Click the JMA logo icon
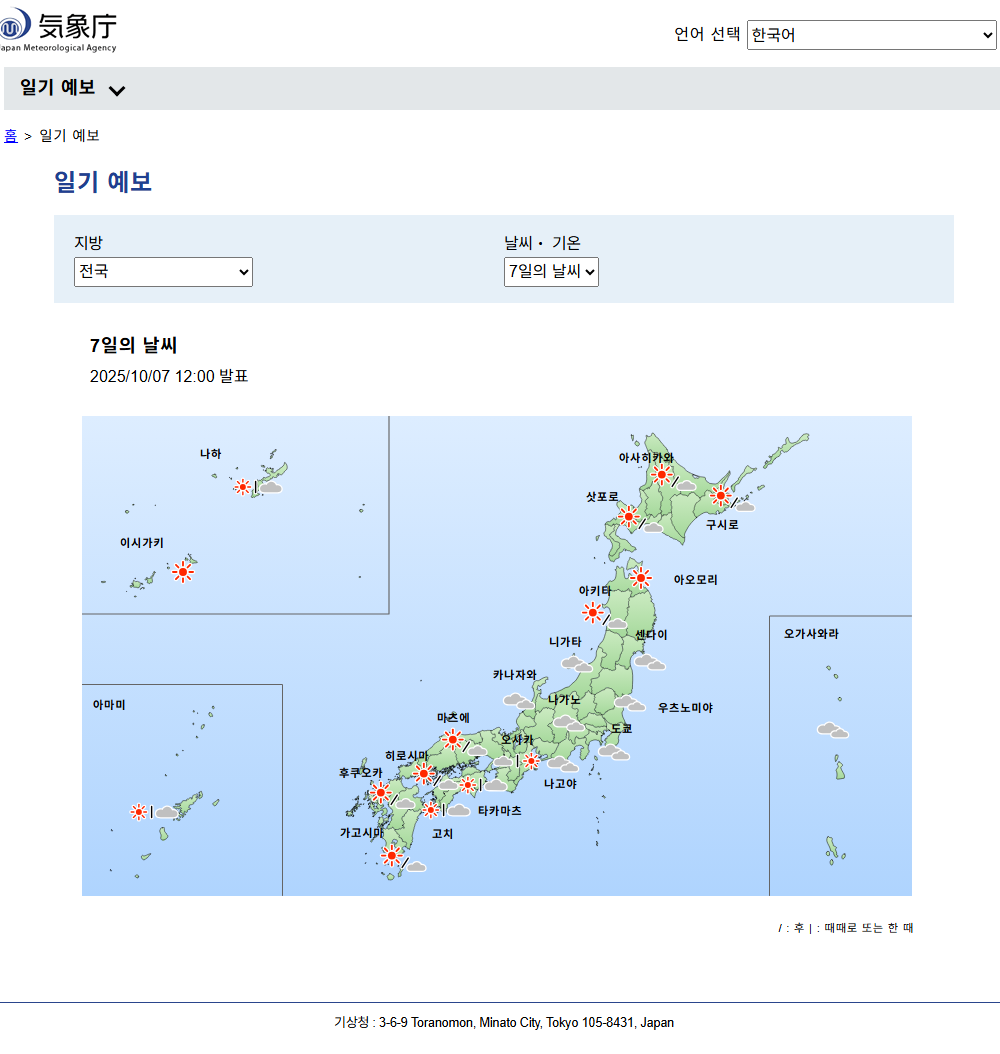Image resolution: width=1000 pixels, height=1054 pixels. (x=16, y=27)
